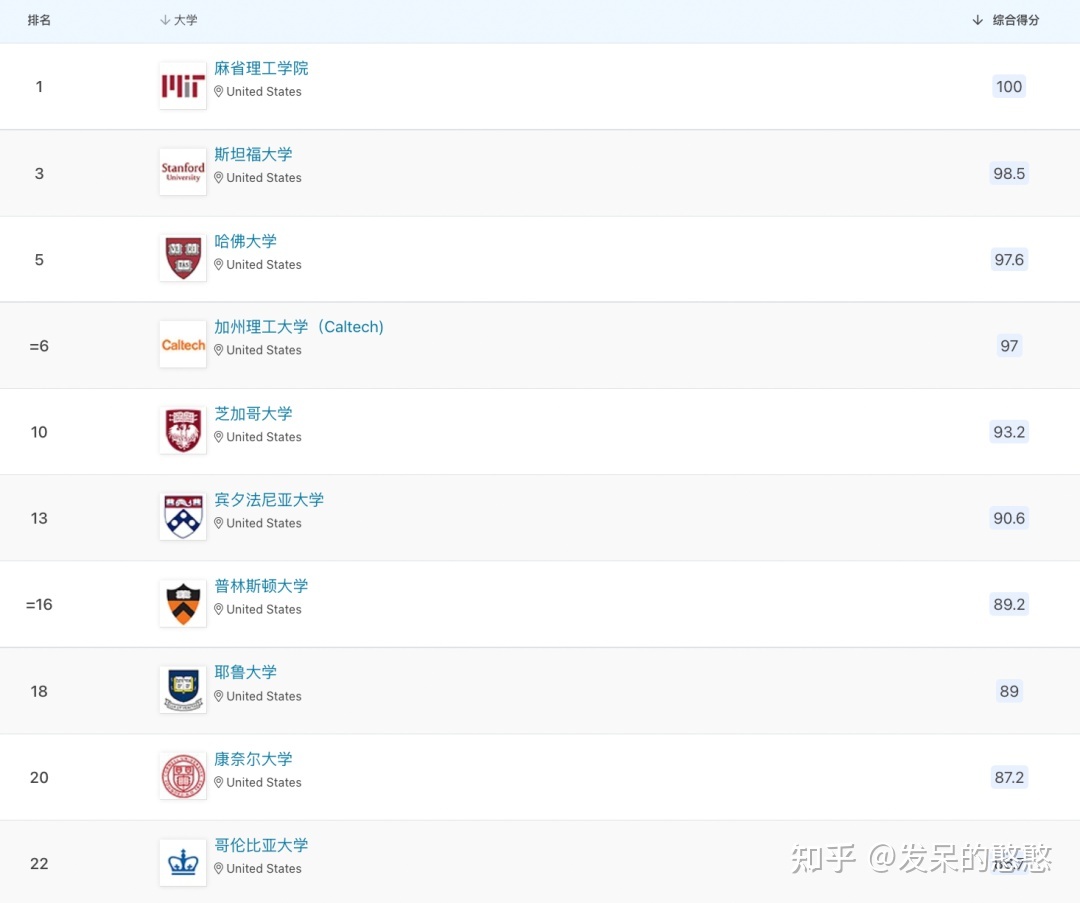Click the 排名 column header
Screen dimensions: 1080x903
coord(39,20)
